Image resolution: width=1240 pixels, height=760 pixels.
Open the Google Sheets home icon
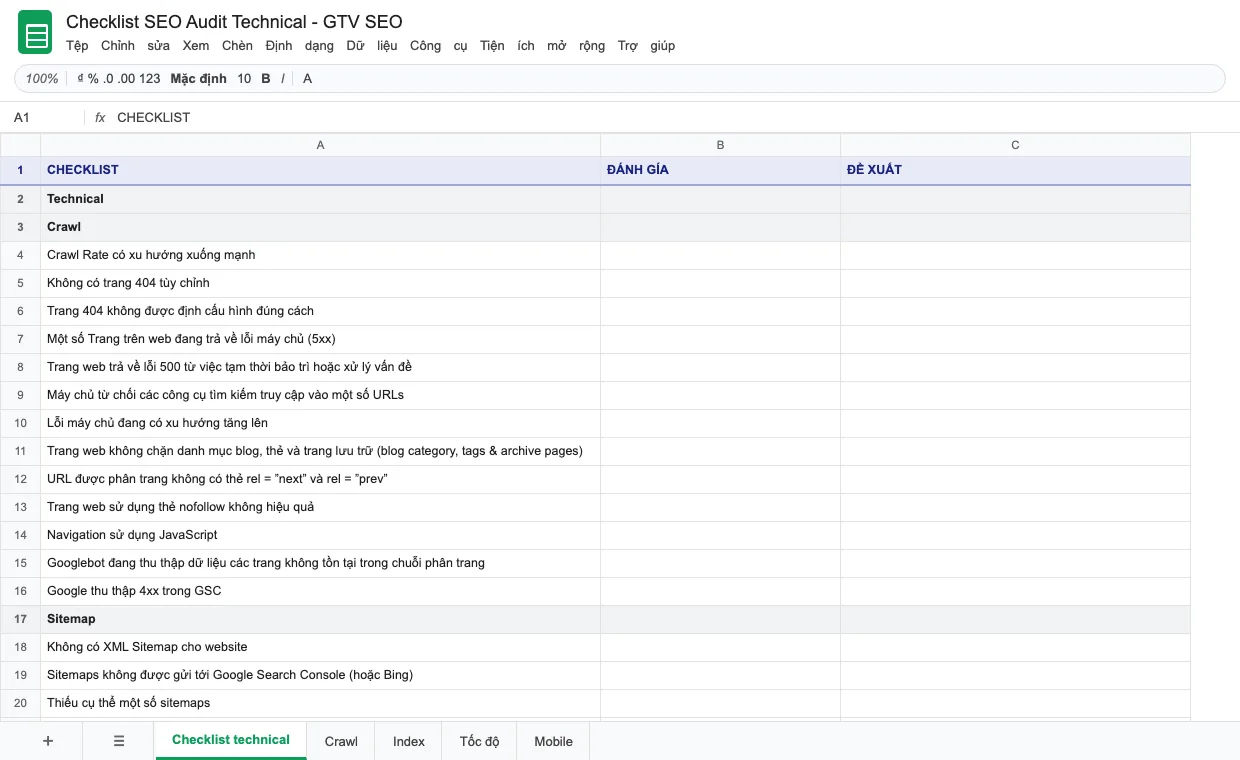point(35,33)
